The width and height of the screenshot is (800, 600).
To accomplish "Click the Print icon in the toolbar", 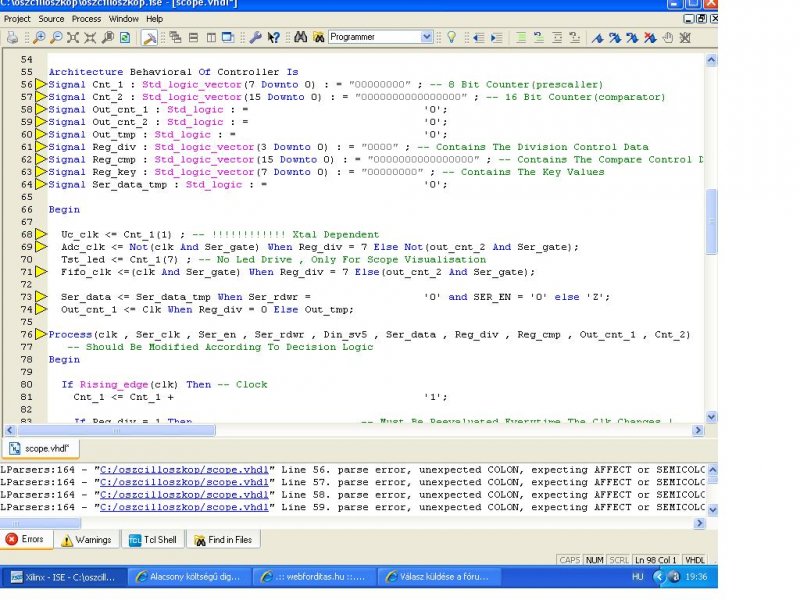I will [x=12, y=37].
